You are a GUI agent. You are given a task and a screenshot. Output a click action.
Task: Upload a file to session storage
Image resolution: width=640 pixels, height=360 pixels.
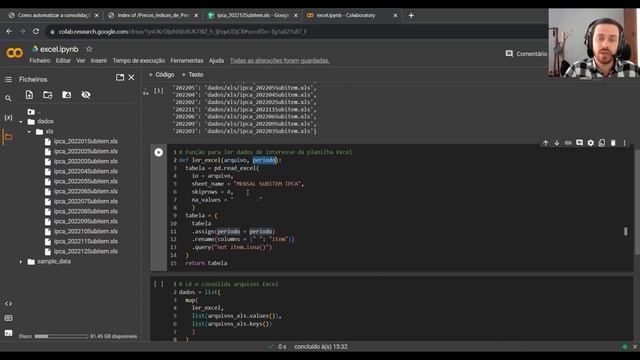coord(29,95)
